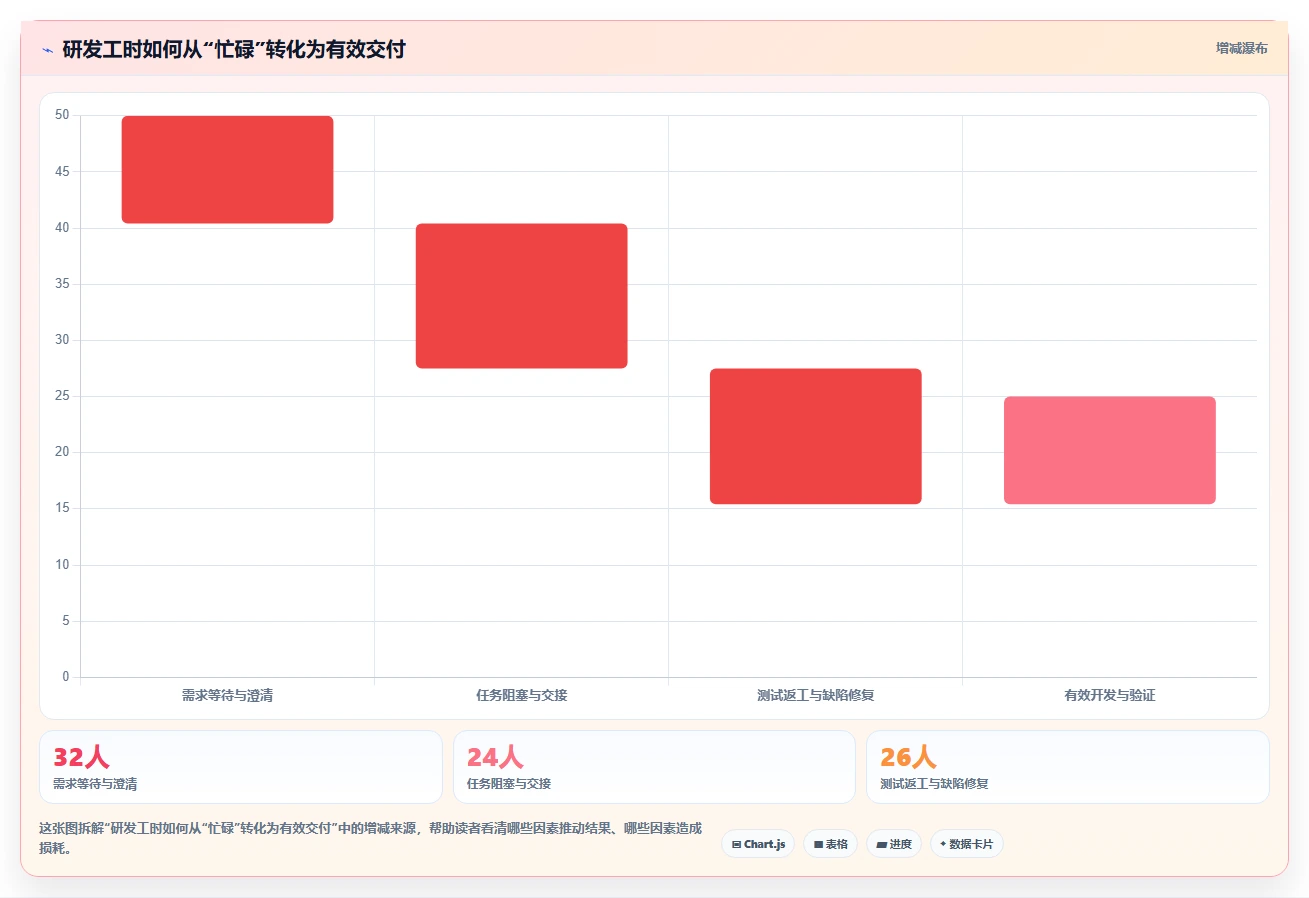The width and height of the screenshot is (1309, 898).
Task: Click the 增减瀑布 label in the header
Action: coord(1241,48)
